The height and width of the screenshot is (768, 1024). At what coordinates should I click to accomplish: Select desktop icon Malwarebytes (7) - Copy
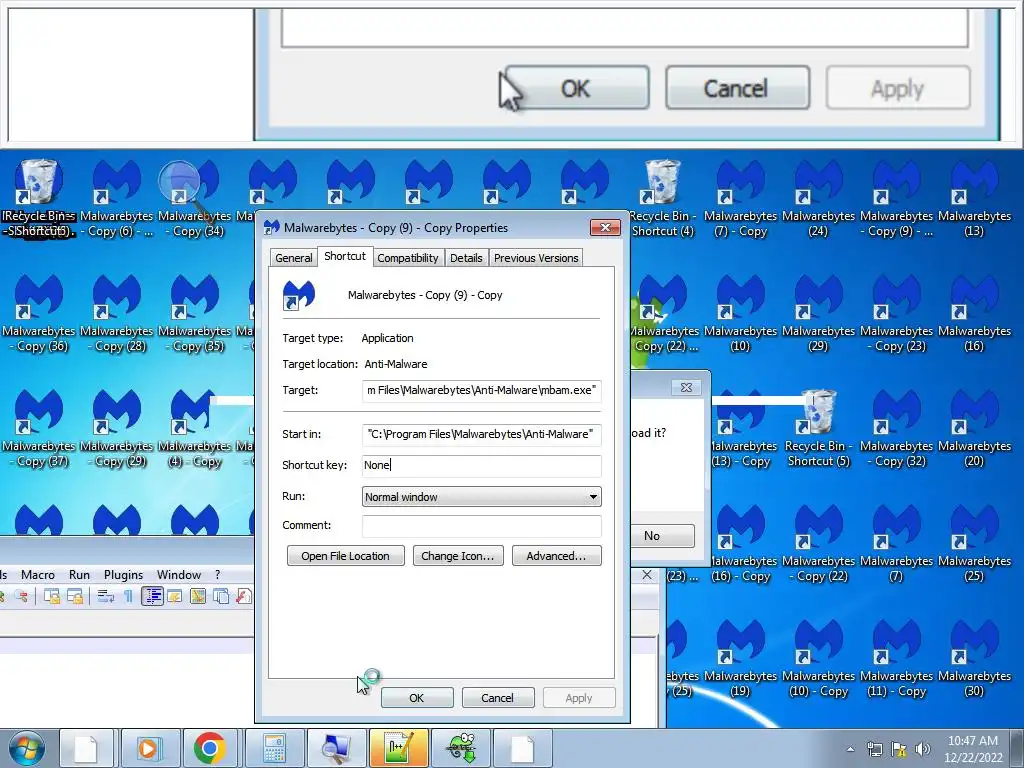[741, 199]
